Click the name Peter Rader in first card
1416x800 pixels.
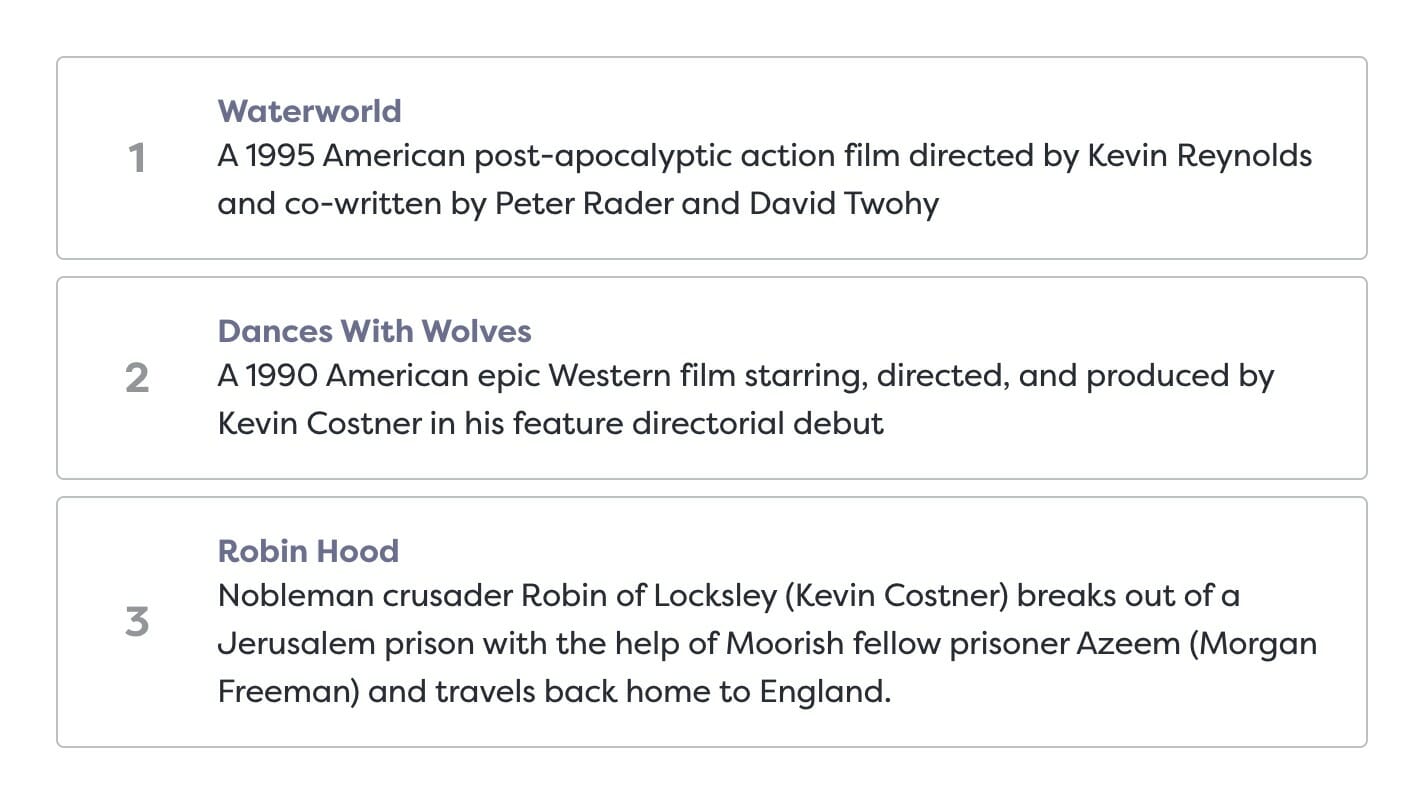point(584,204)
